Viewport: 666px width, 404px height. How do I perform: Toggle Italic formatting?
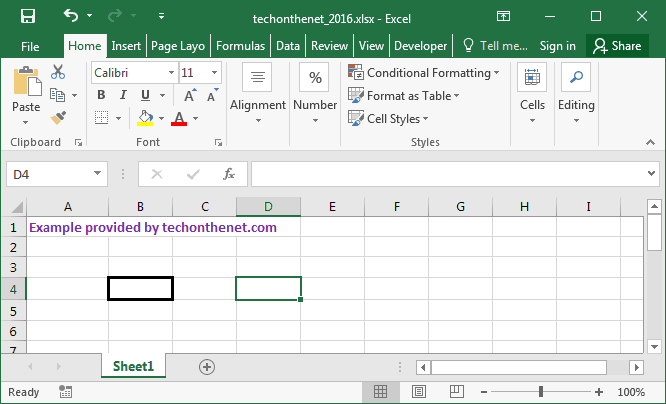123,95
